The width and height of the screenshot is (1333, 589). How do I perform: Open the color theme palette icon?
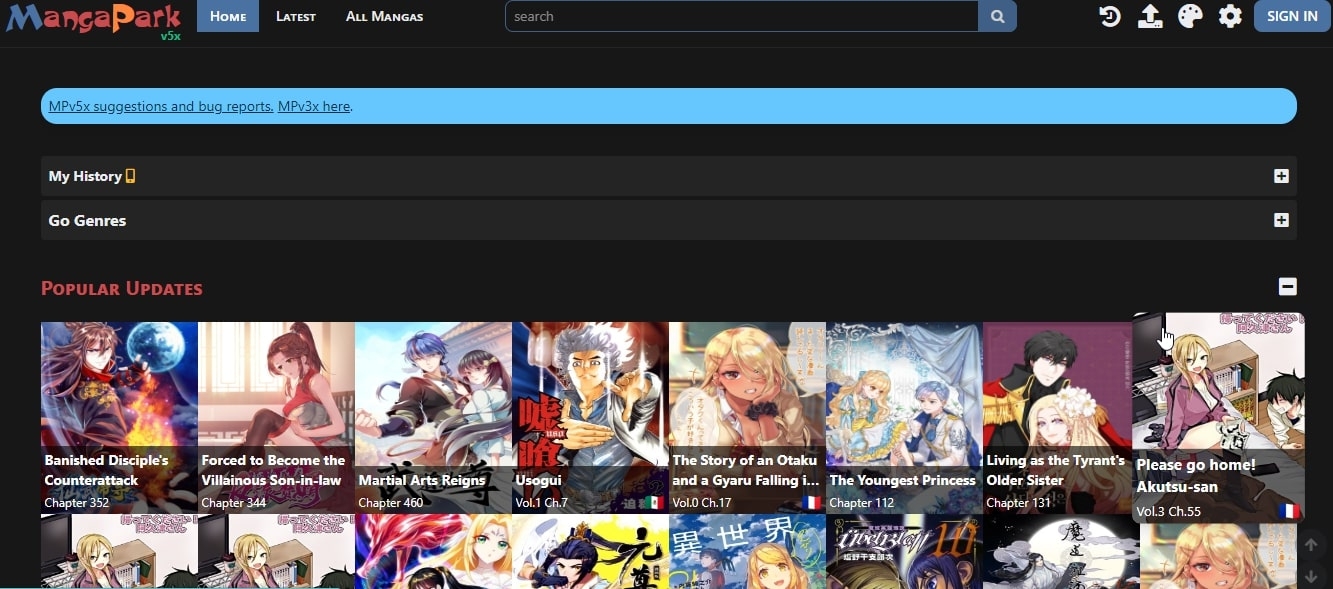[x=1190, y=16]
